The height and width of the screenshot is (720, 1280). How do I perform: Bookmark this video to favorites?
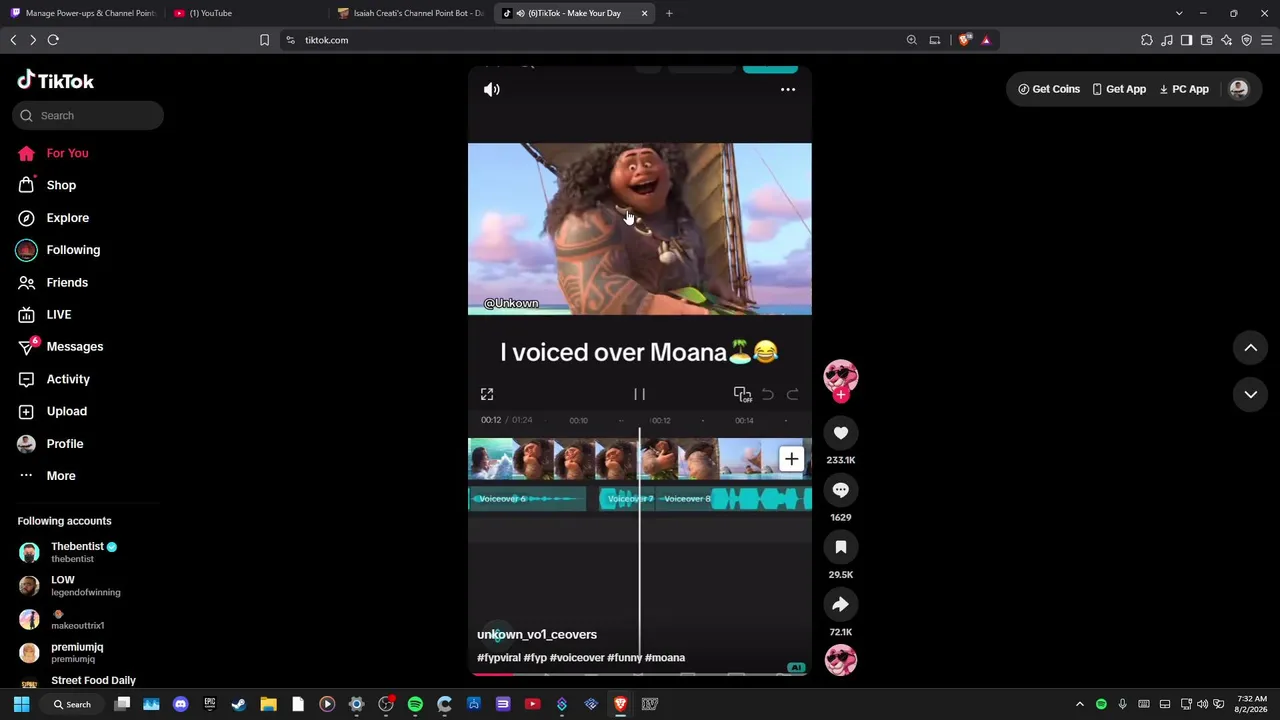click(x=841, y=547)
